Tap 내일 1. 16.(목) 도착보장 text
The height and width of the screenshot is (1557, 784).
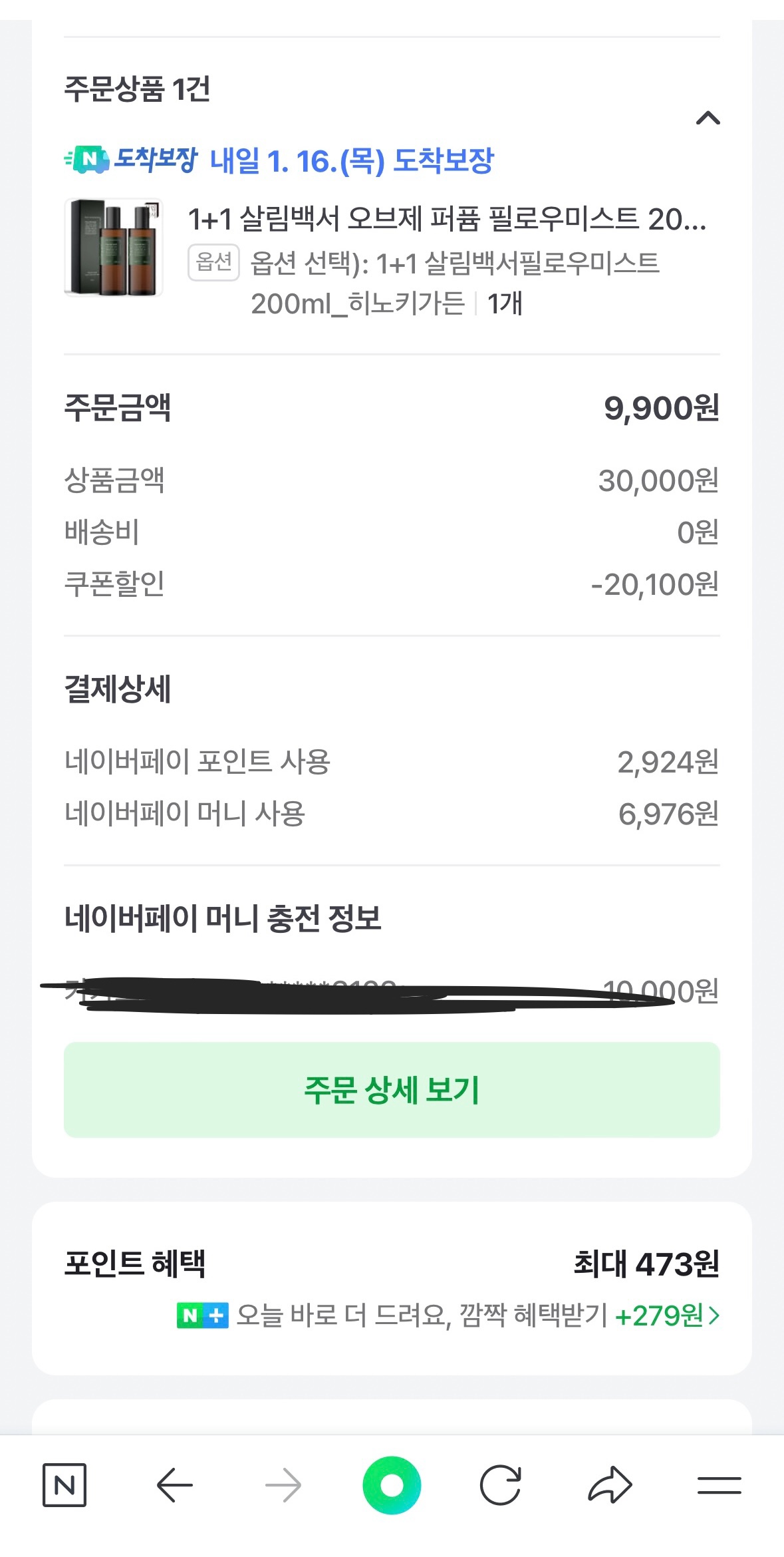click(352, 161)
